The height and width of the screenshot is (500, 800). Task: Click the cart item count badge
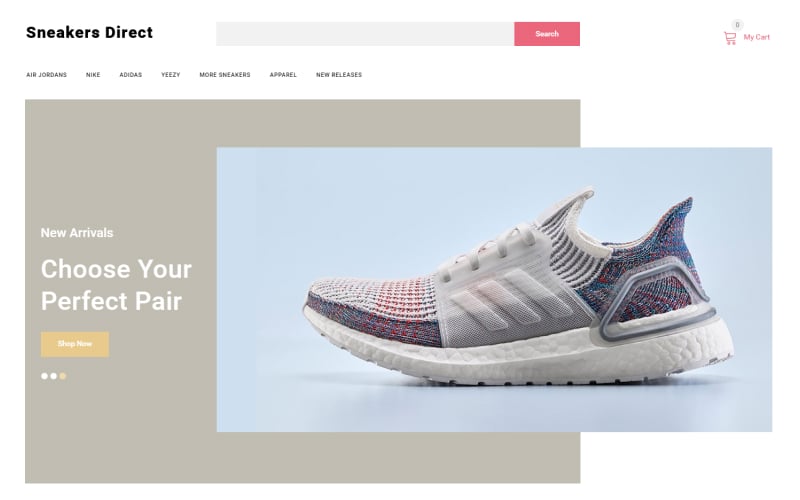pyautogui.click(x=737, y=24)
